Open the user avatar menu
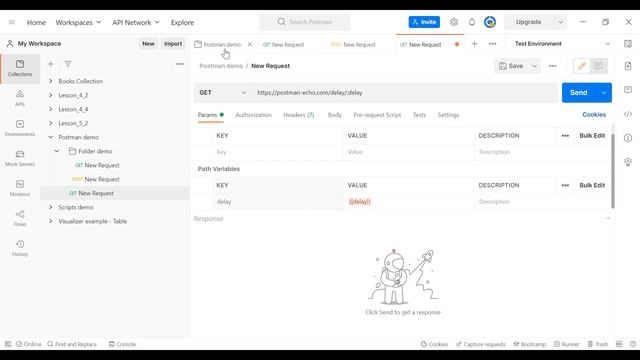 [490, 22]
